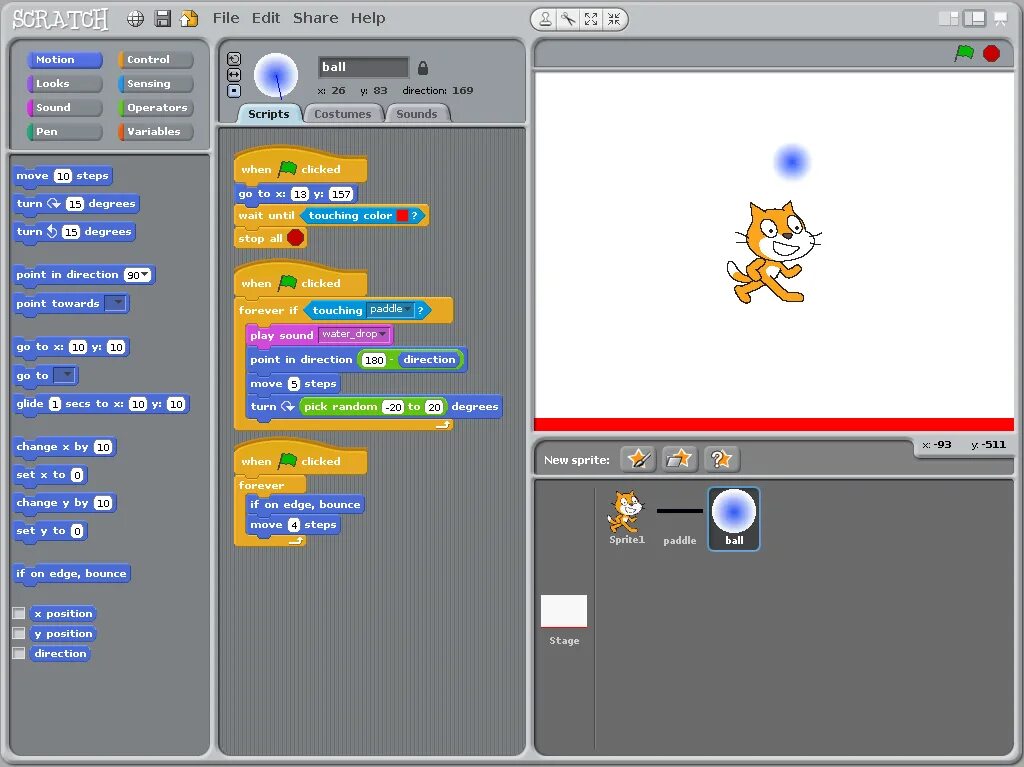Show the Looks block category
Screen dimensions: 1024x767
pyautogui.click(x=65, y=84)
